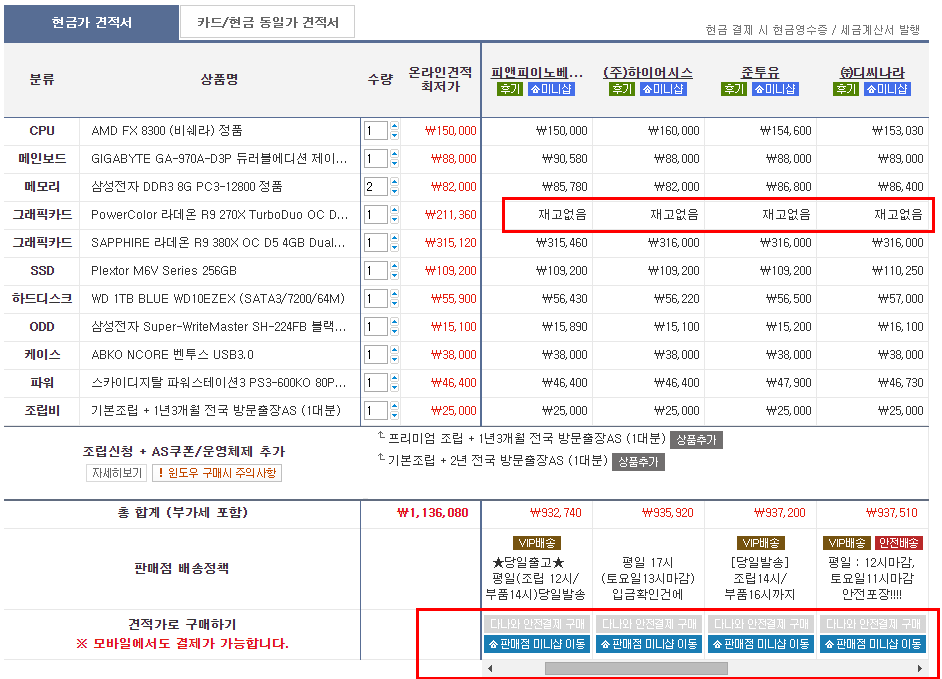Viewport: 942px width, 679px height.
Task: Click quantity field for AMD FX 8300 CPU
Action: pyautogui.click(x=375, y=130)
